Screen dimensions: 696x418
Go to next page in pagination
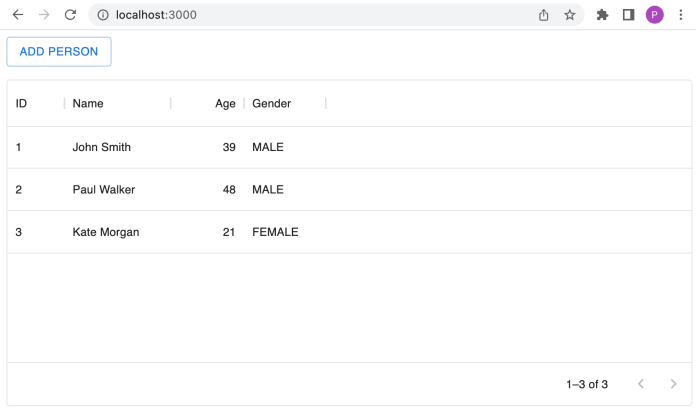coord(674,384)
